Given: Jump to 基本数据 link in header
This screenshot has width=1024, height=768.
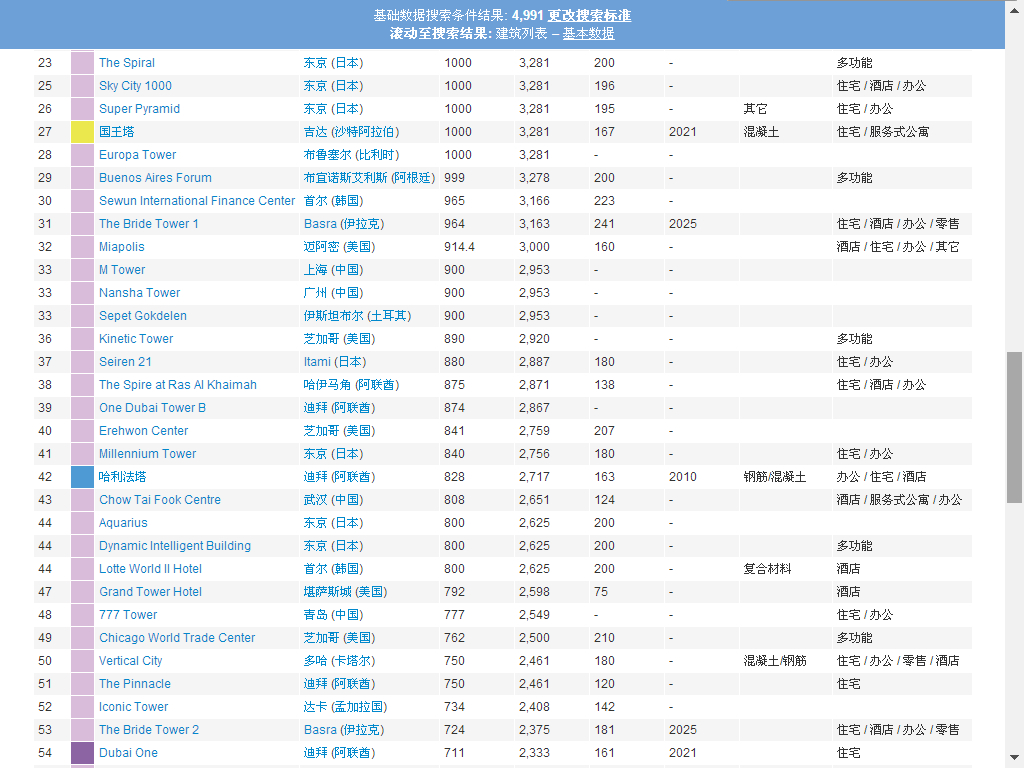Looking at the screenshot, I should click(588, 33).
